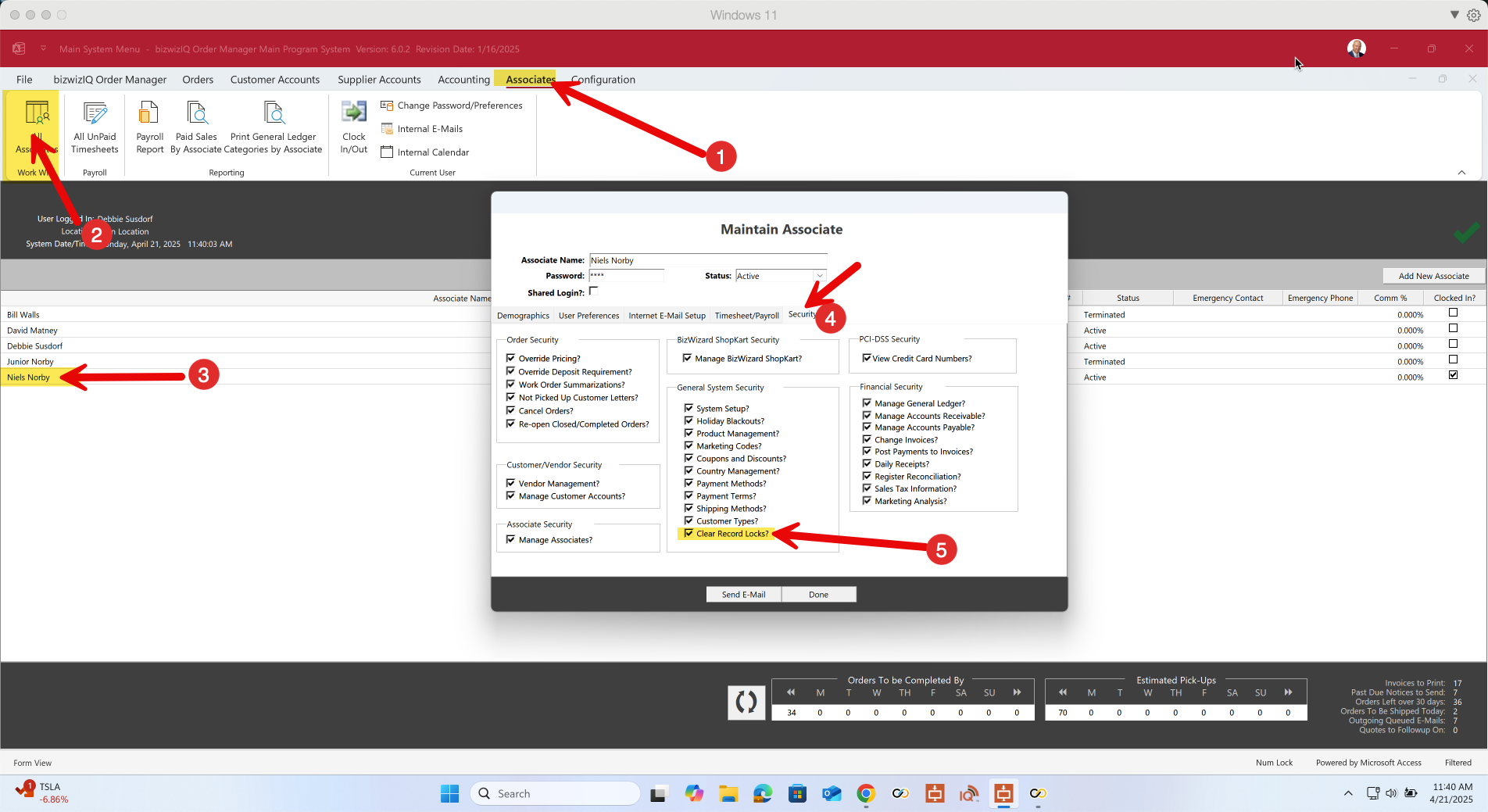
Task: Open the Status dropdown in Maintain Associate
Action: pyautogui.click(x=819, y=276)
